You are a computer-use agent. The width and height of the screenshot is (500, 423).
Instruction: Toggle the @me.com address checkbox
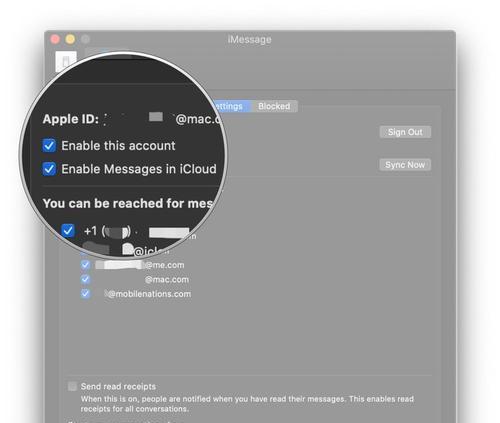tap(85, 265)
